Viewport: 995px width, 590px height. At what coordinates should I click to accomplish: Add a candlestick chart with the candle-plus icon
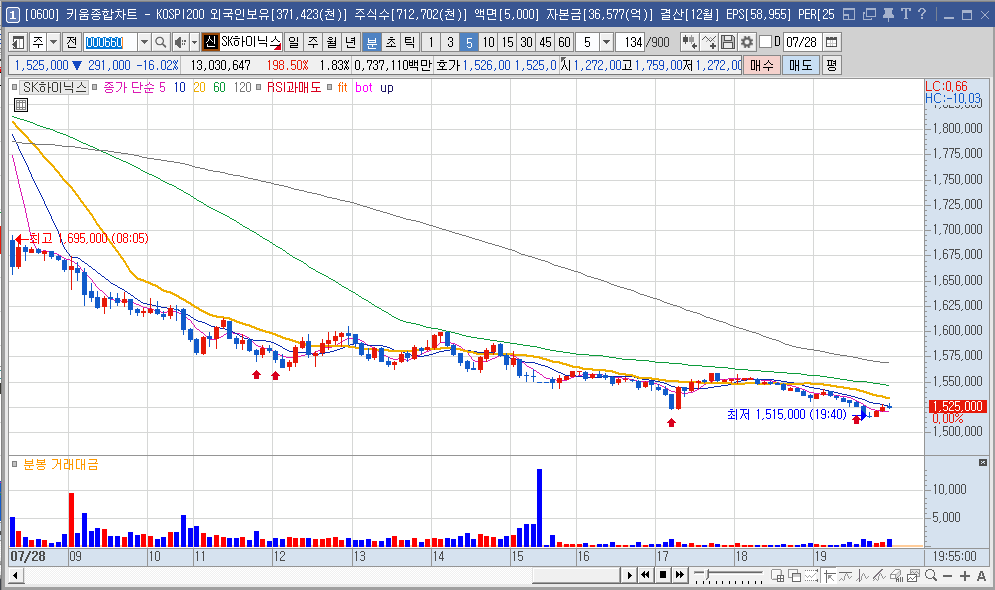point(690,43)
